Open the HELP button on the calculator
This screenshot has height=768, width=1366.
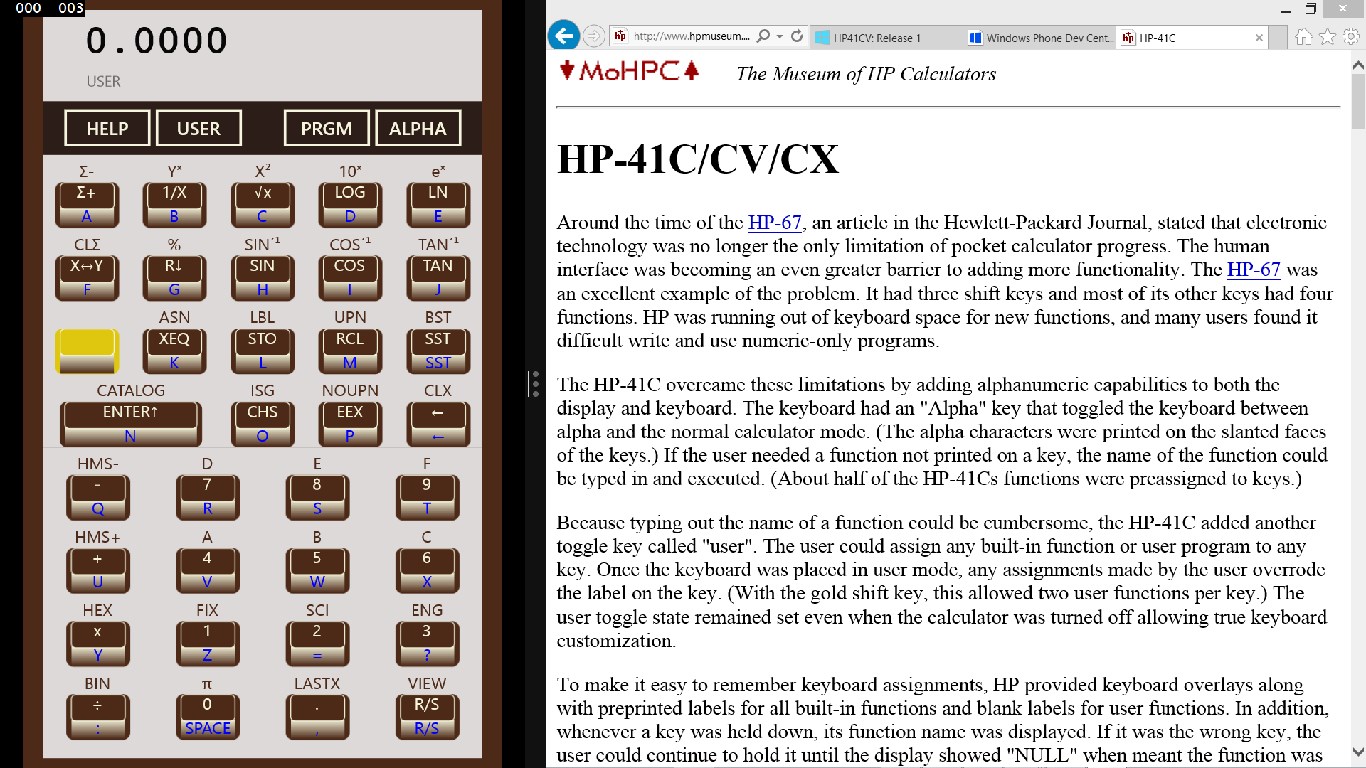[x=107, y=128]
